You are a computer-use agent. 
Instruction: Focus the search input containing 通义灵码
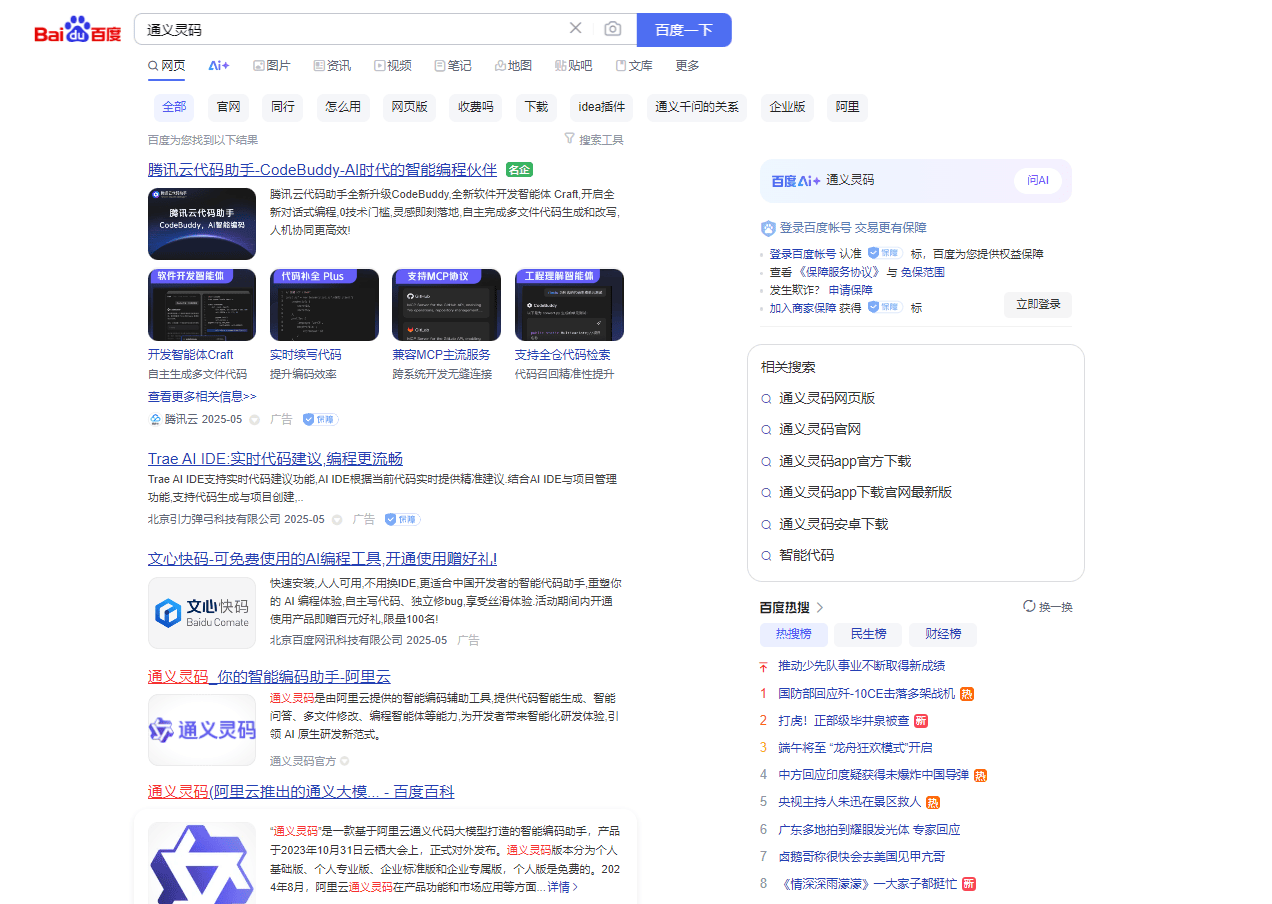pyautogui.click(x=350, y=30)
